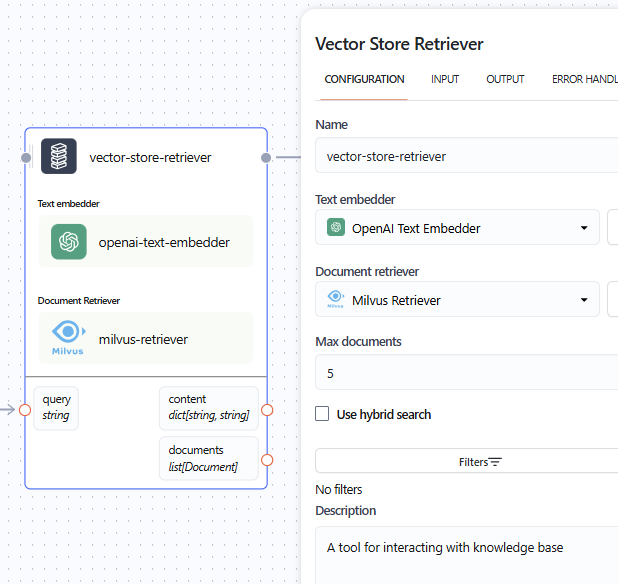618x584 pixels.
Task: Click the Milvus icon in Document retriever dropdown
Action: [336, 300]
